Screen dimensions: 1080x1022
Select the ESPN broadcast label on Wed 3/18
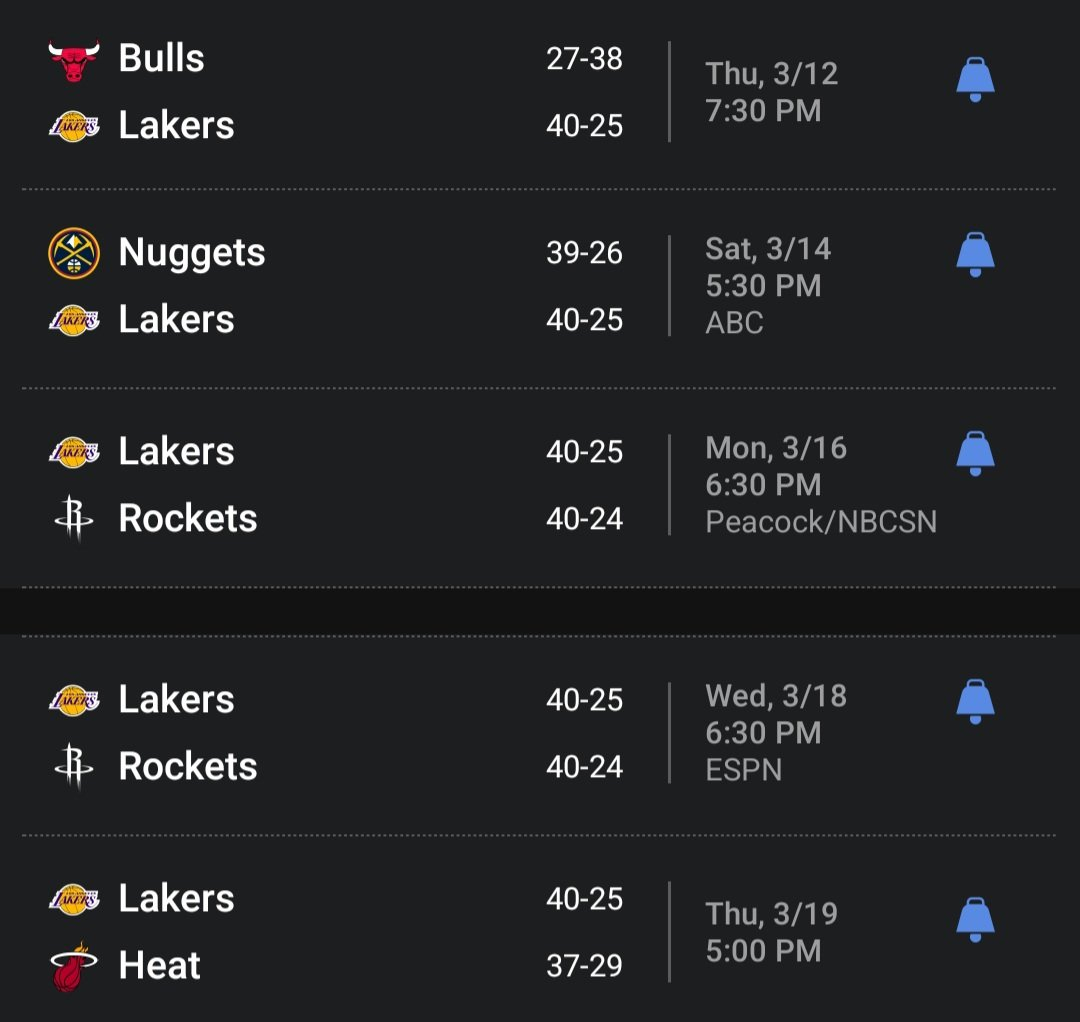pos(744,769)
